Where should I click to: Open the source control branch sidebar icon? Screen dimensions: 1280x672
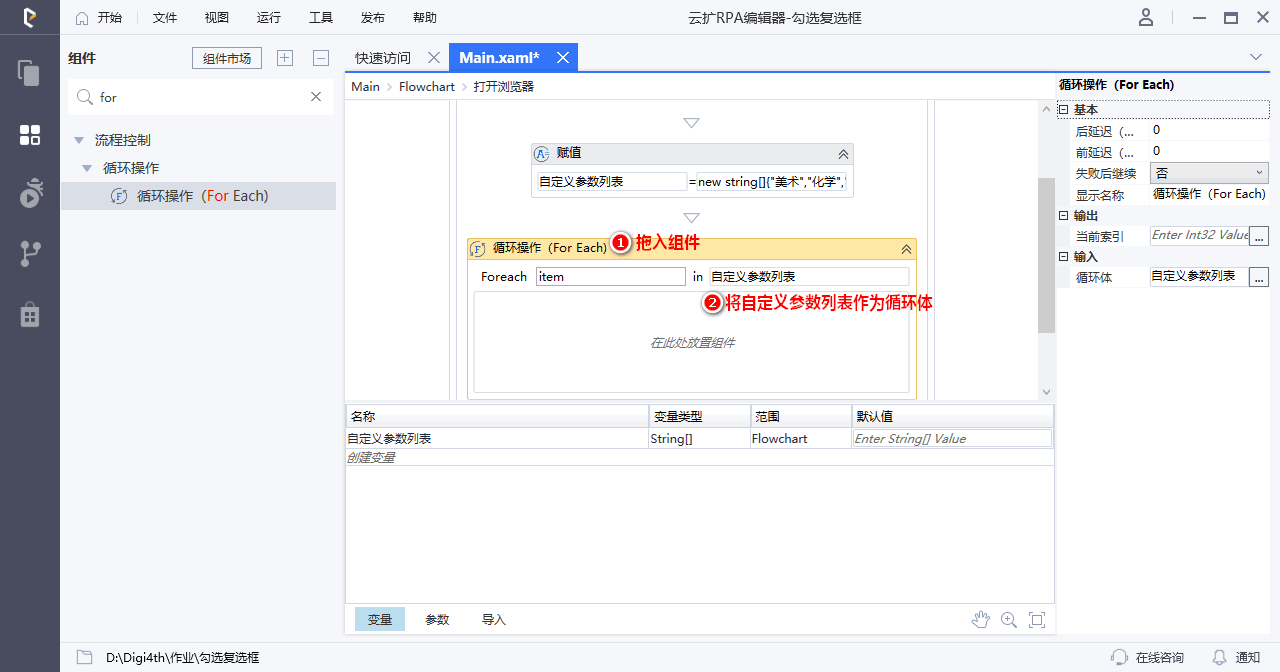[x=29, y=254]
